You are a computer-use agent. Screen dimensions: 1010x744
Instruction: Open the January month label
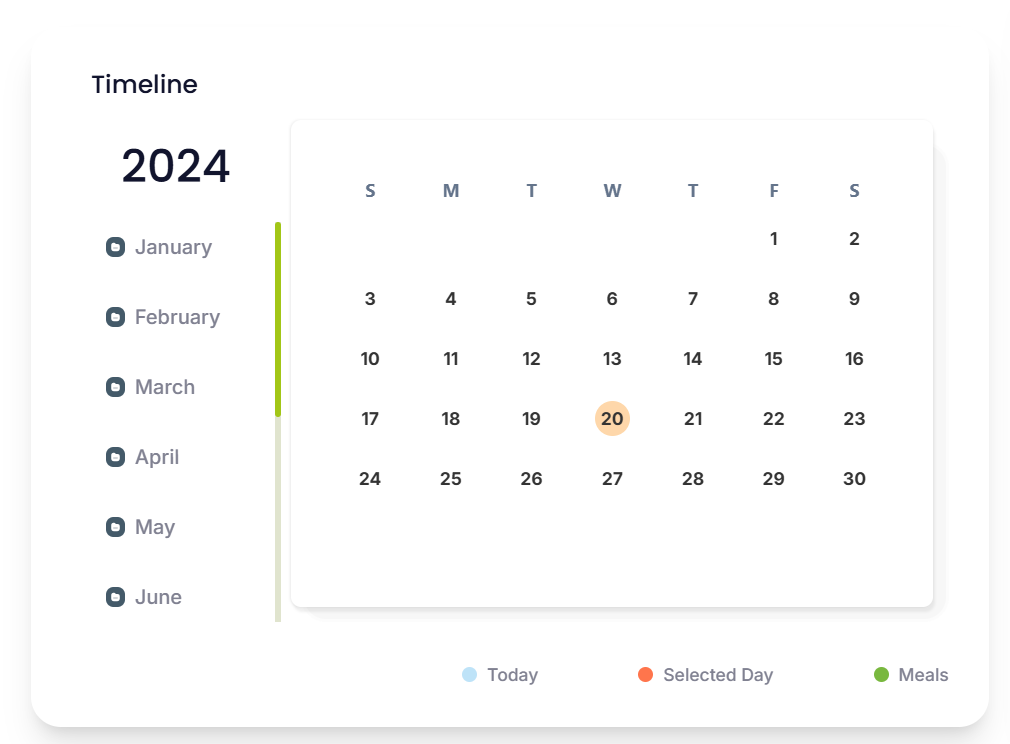pyautogui.click(x=173, y=247)
